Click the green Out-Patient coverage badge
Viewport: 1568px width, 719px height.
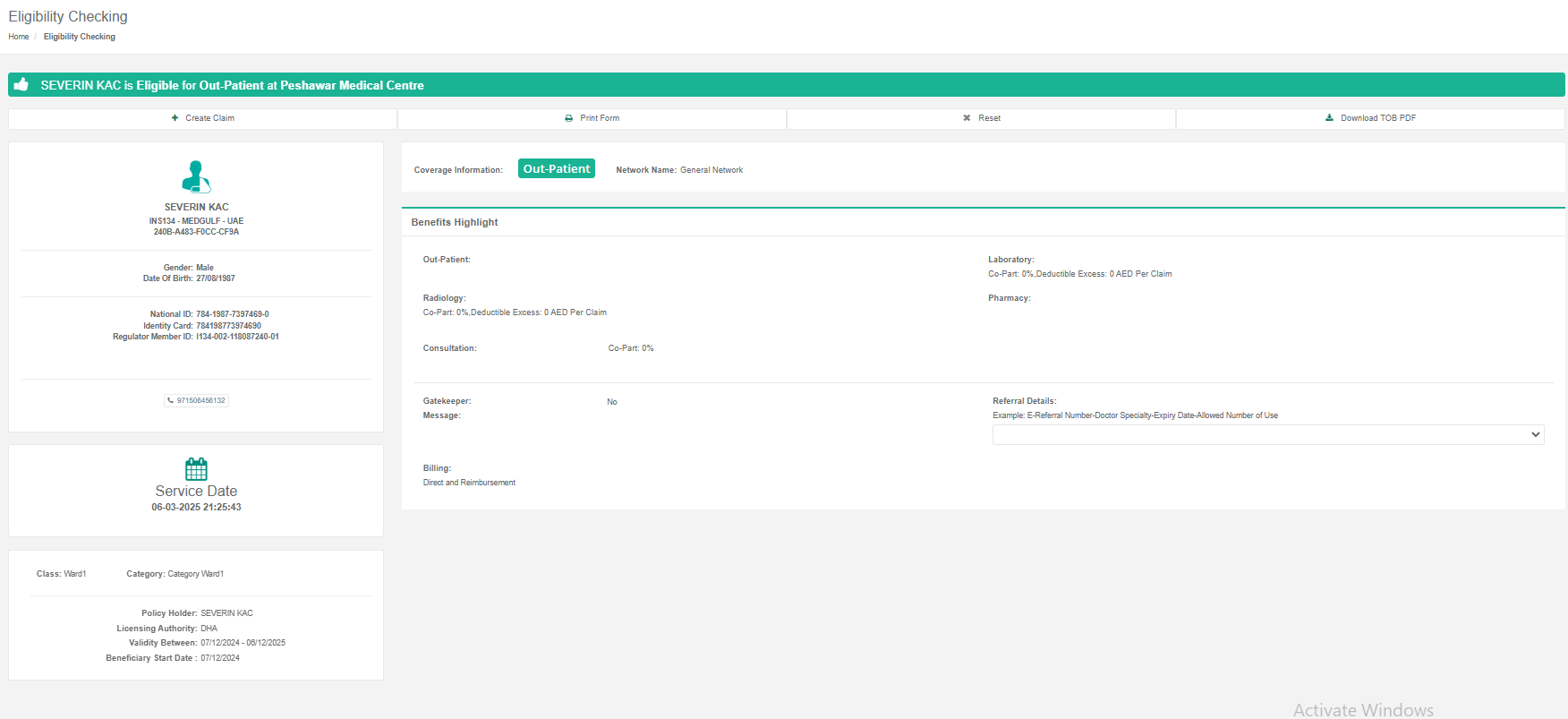tap(556, 169)
